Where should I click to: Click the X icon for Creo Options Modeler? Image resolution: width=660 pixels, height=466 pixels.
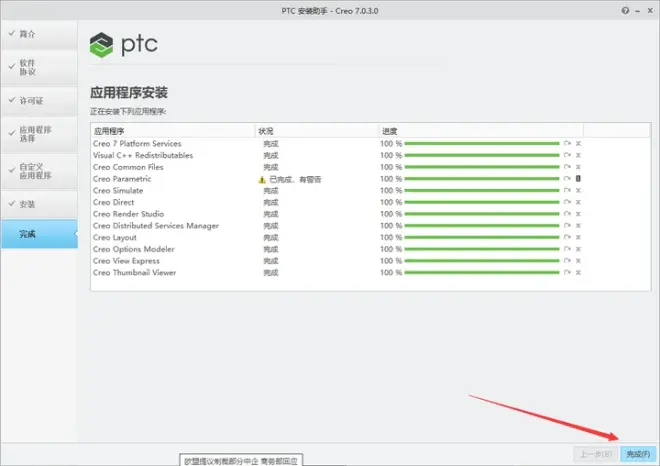(x=578, y=249)
